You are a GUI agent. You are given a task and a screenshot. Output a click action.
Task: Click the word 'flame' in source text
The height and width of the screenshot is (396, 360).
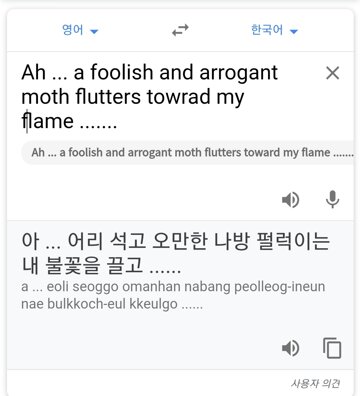coord(48,121)
